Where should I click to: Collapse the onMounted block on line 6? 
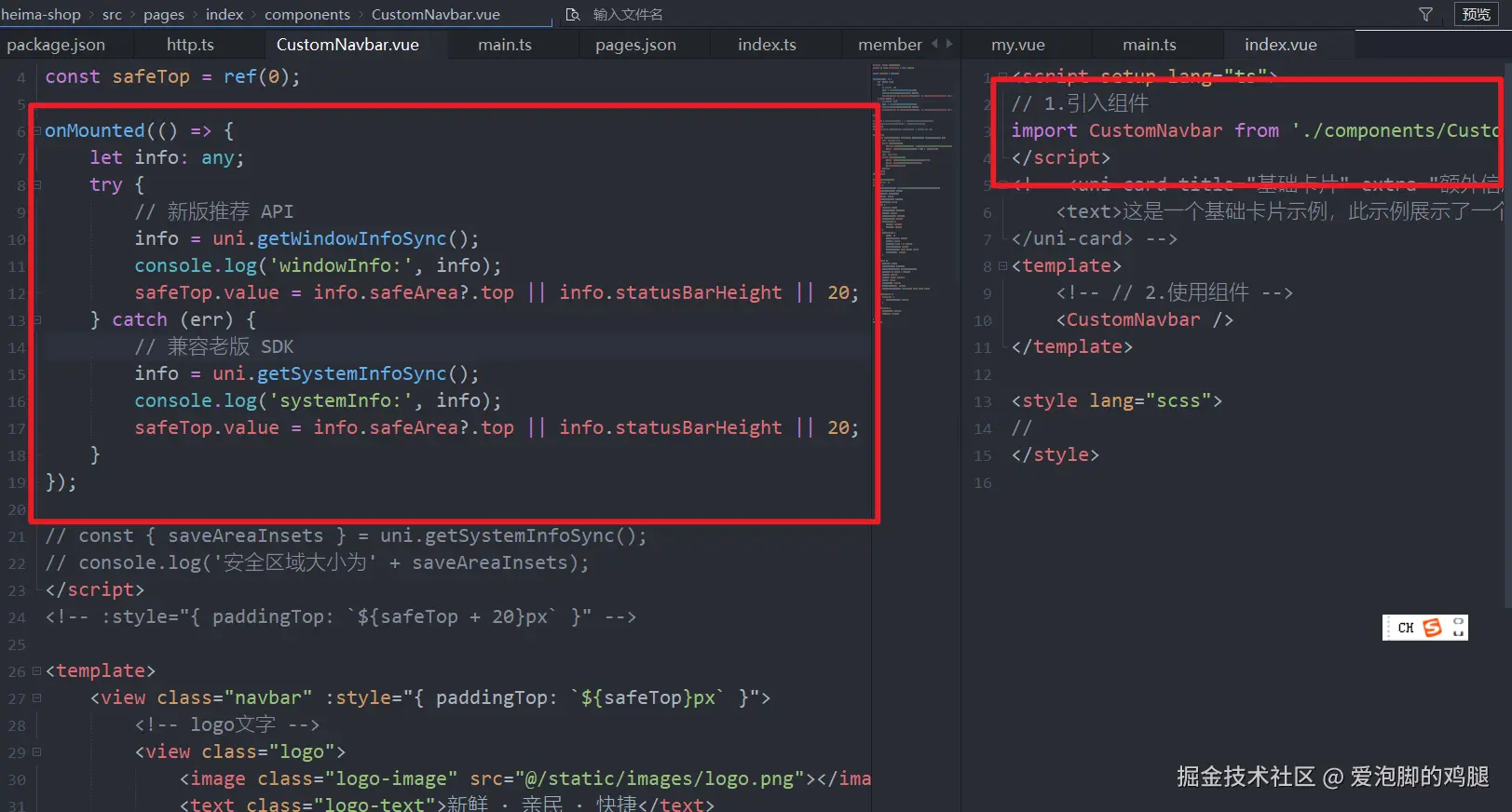[x=37, y=131]
